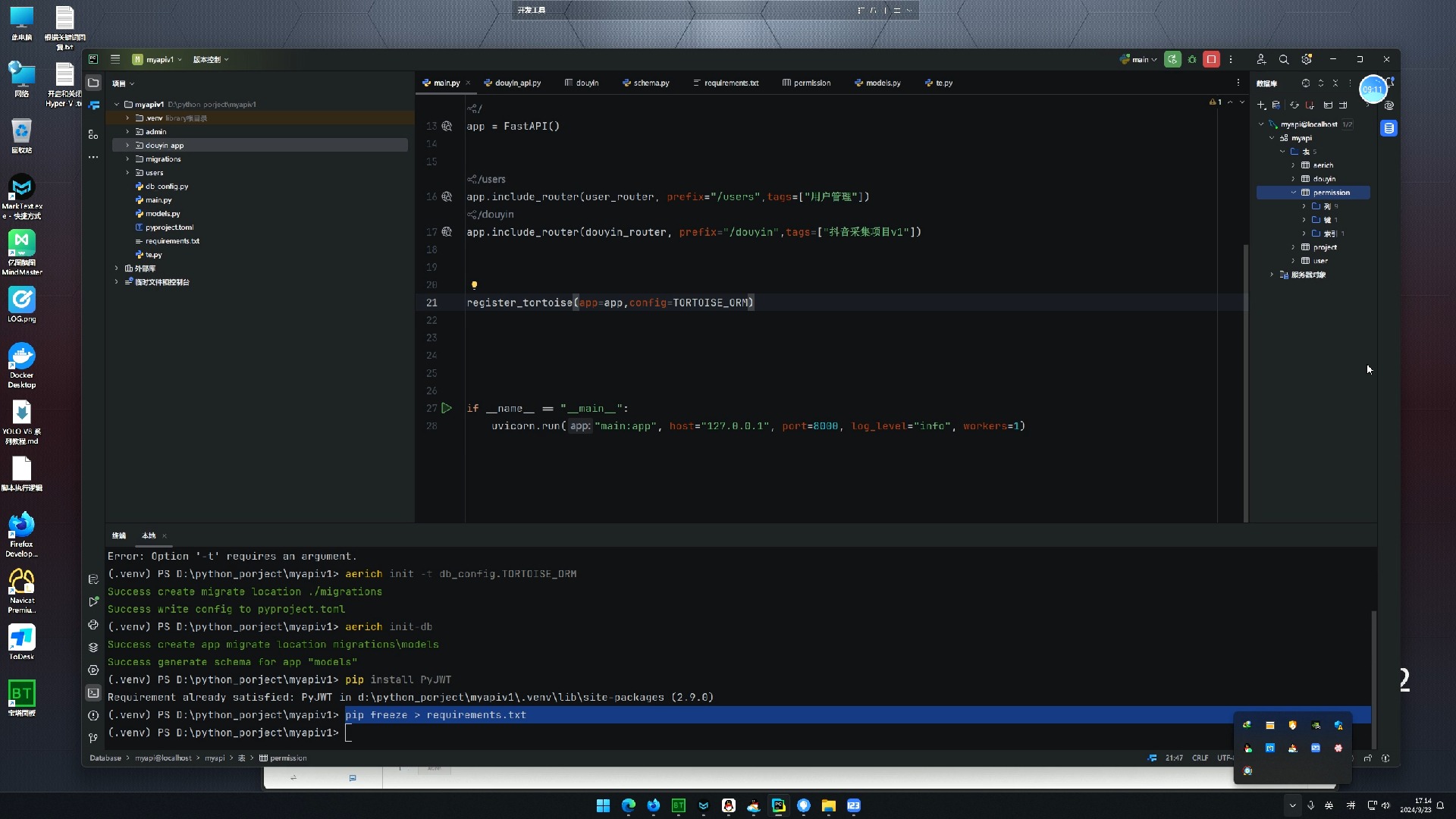Switch to the permission editor tab

(807, 83)
